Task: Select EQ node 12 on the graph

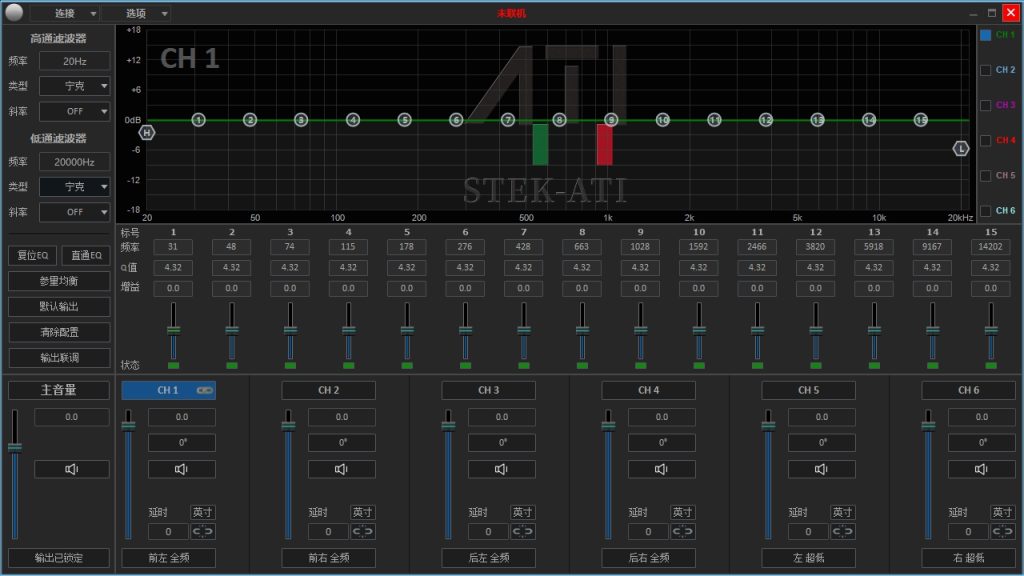Action: point(766,120)
